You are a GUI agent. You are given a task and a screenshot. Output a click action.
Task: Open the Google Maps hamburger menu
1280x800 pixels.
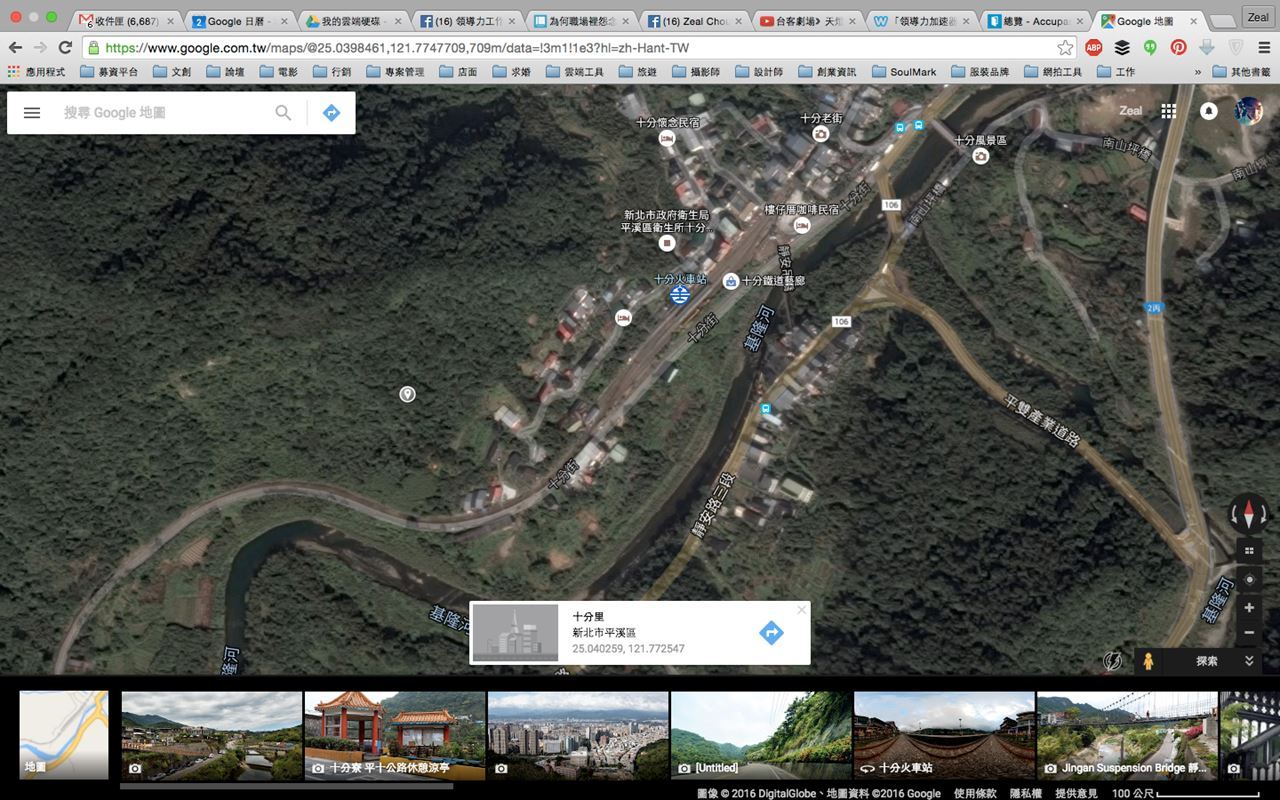[x=32, y=113]
